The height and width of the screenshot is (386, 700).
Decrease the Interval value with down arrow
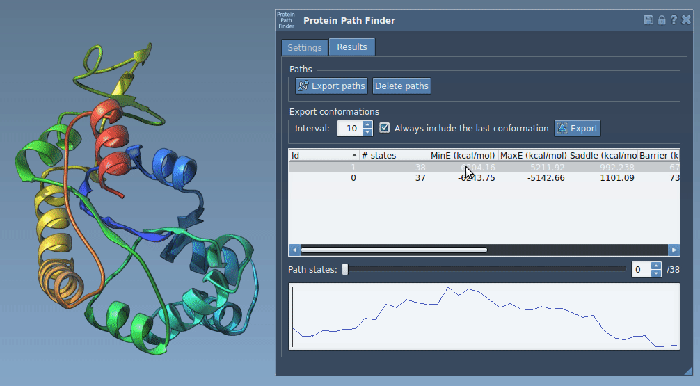(x=367, y=132)
